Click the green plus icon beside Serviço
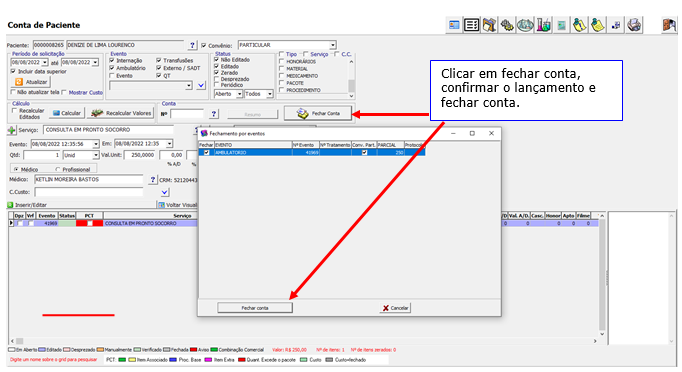 pyautogui.click(x=12, y=130)
